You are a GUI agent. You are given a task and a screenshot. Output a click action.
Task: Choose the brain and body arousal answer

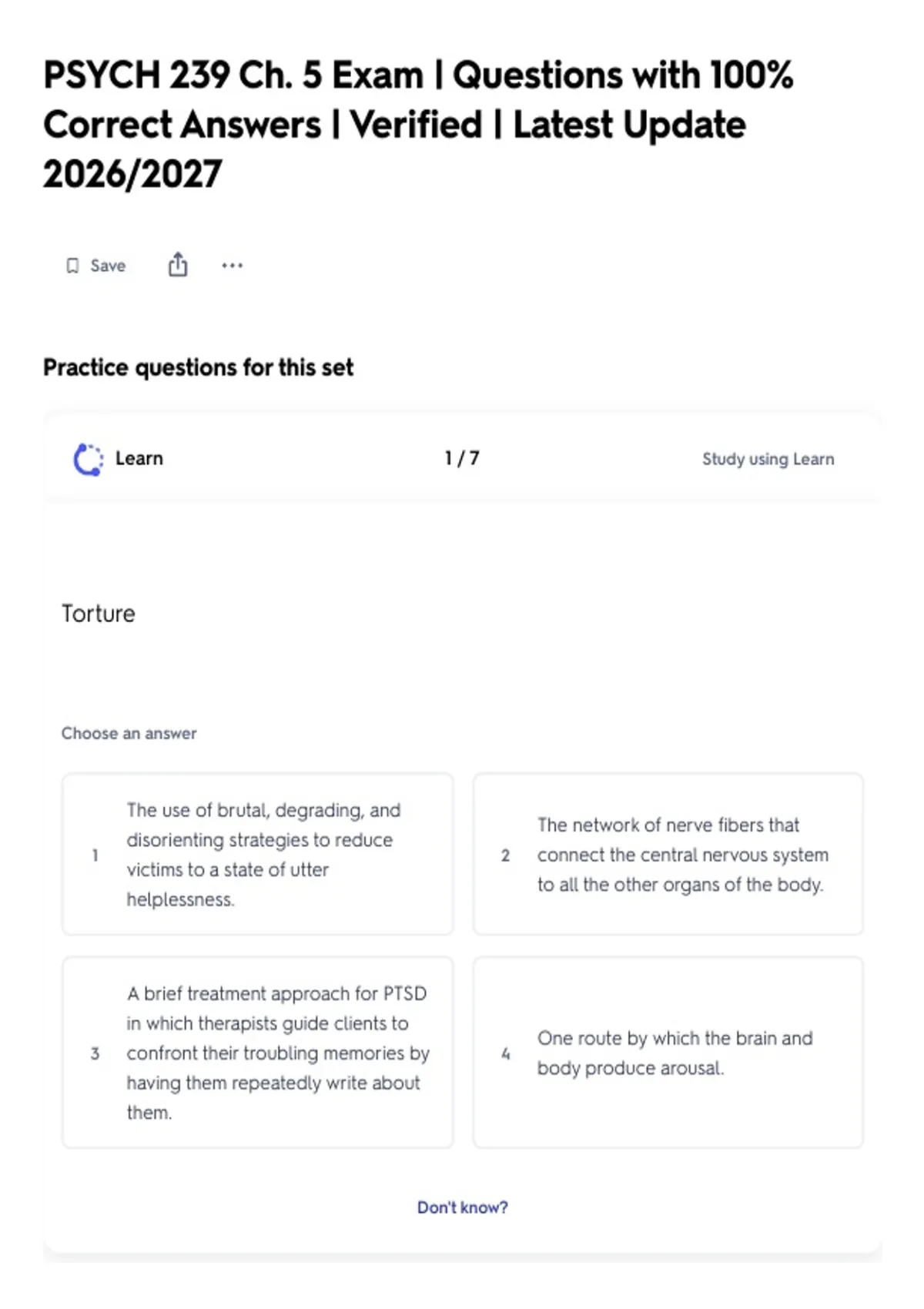pyautogui.click(x=668, y=1053)
